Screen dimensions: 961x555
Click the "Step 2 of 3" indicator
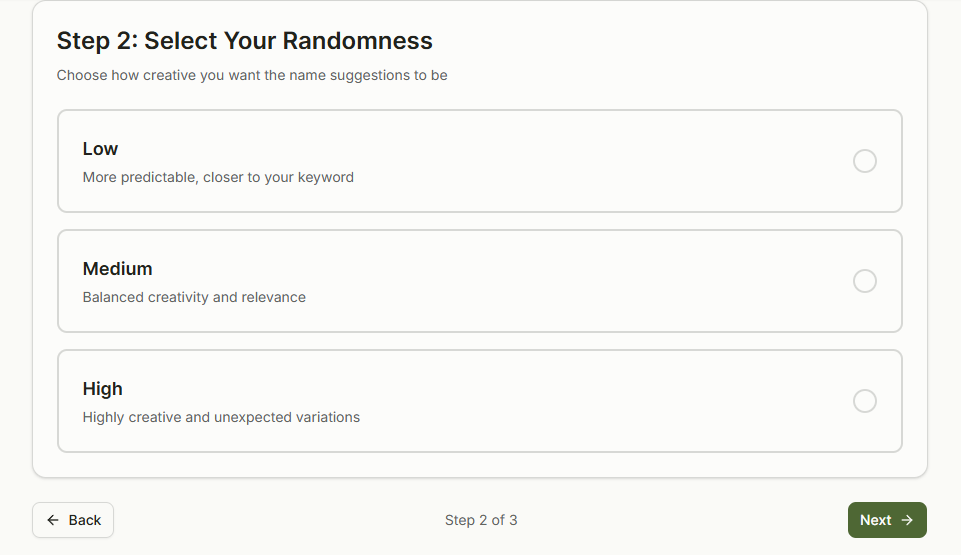[x=481, y=520]
